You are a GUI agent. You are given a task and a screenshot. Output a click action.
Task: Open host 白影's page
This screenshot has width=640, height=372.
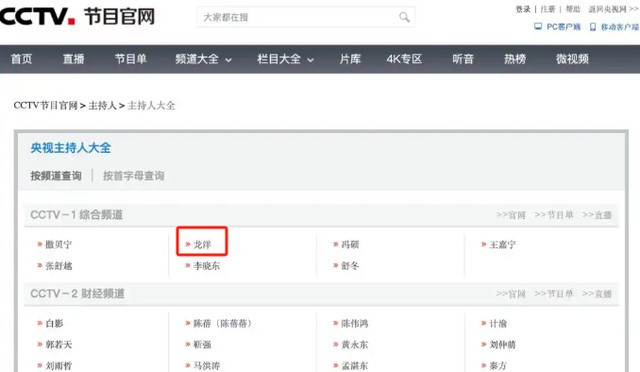[x=54, y=323]
